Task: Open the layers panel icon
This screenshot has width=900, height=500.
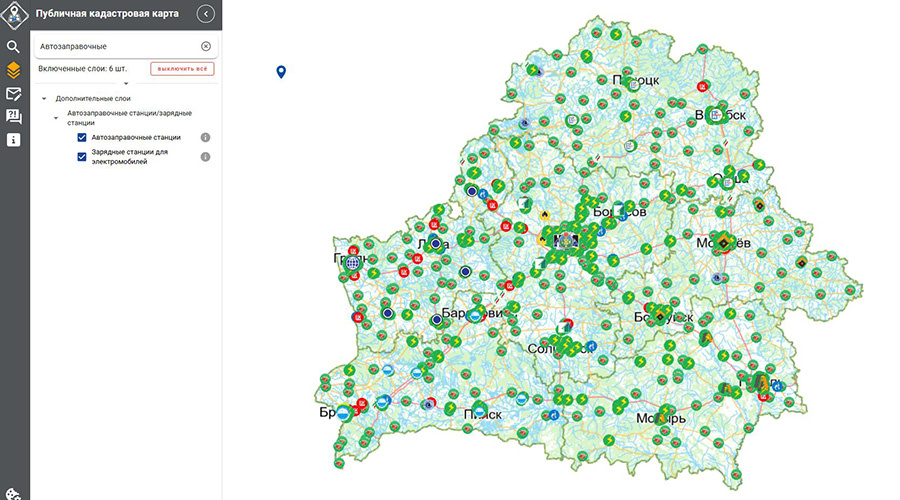Action: (13, 71)
